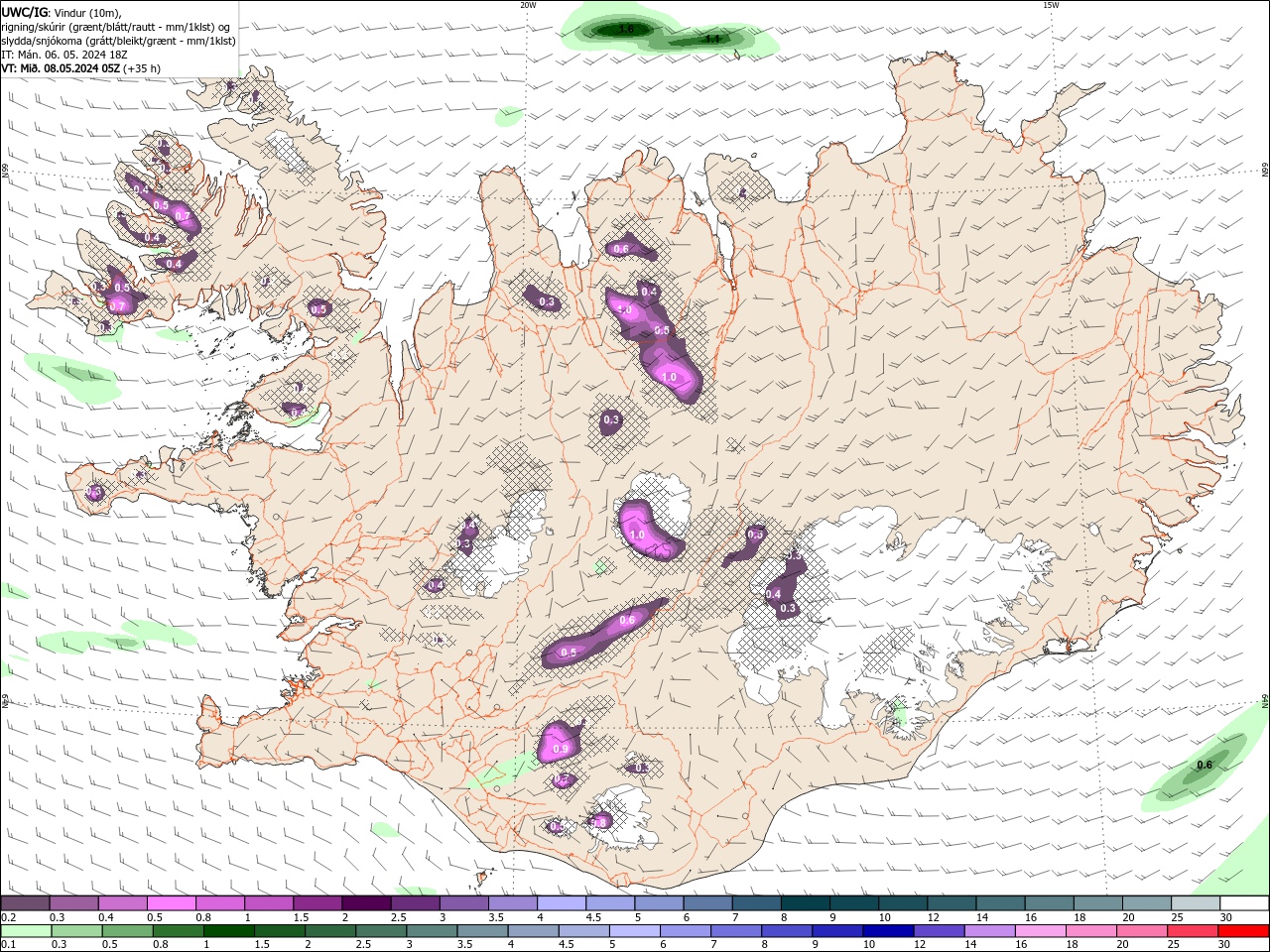Click the green 0.6 rain value over southeast ocean
The image size is (1270, 952).
point(1205,765)
